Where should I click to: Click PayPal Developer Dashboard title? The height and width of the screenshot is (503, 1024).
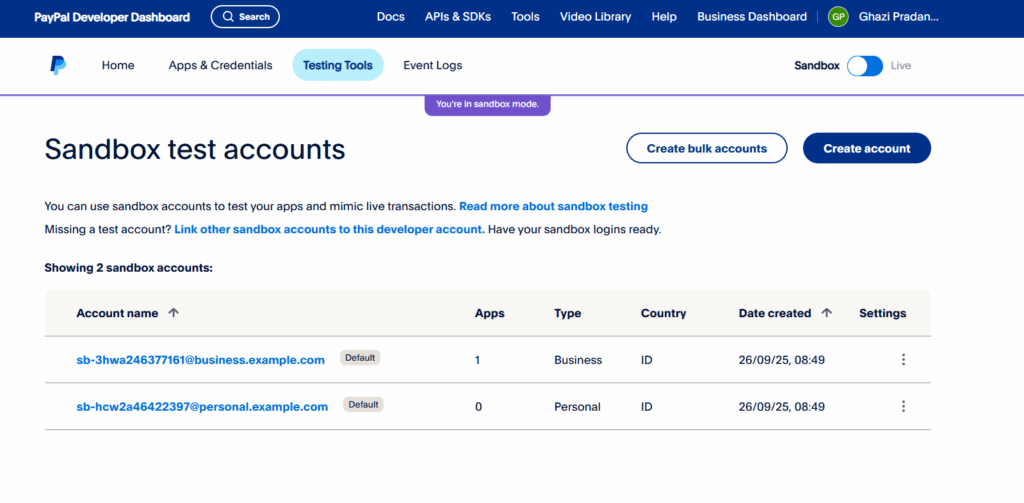112,17
